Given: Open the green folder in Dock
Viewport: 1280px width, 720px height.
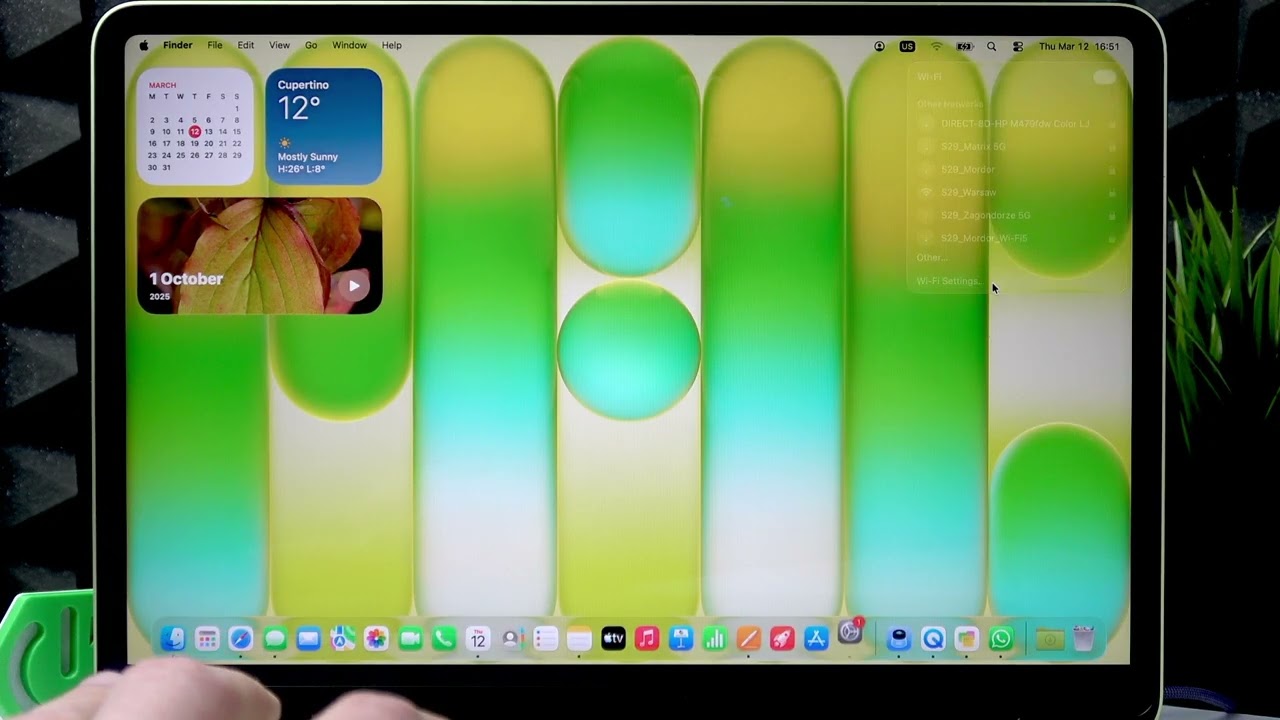Looking at the screenshot, I should tap(1049, 638).
